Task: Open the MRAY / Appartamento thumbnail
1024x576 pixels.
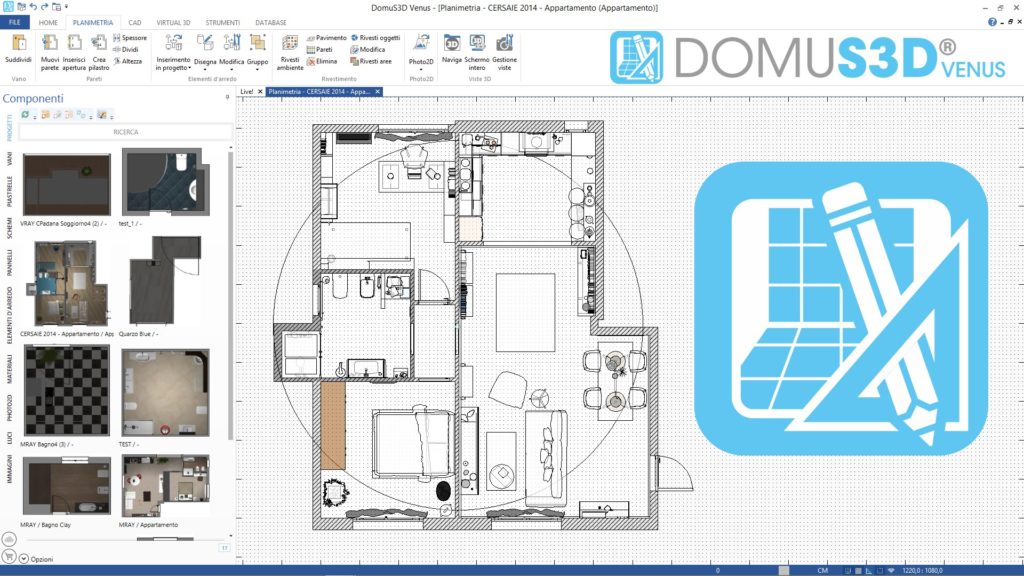Action: point(165,485)
